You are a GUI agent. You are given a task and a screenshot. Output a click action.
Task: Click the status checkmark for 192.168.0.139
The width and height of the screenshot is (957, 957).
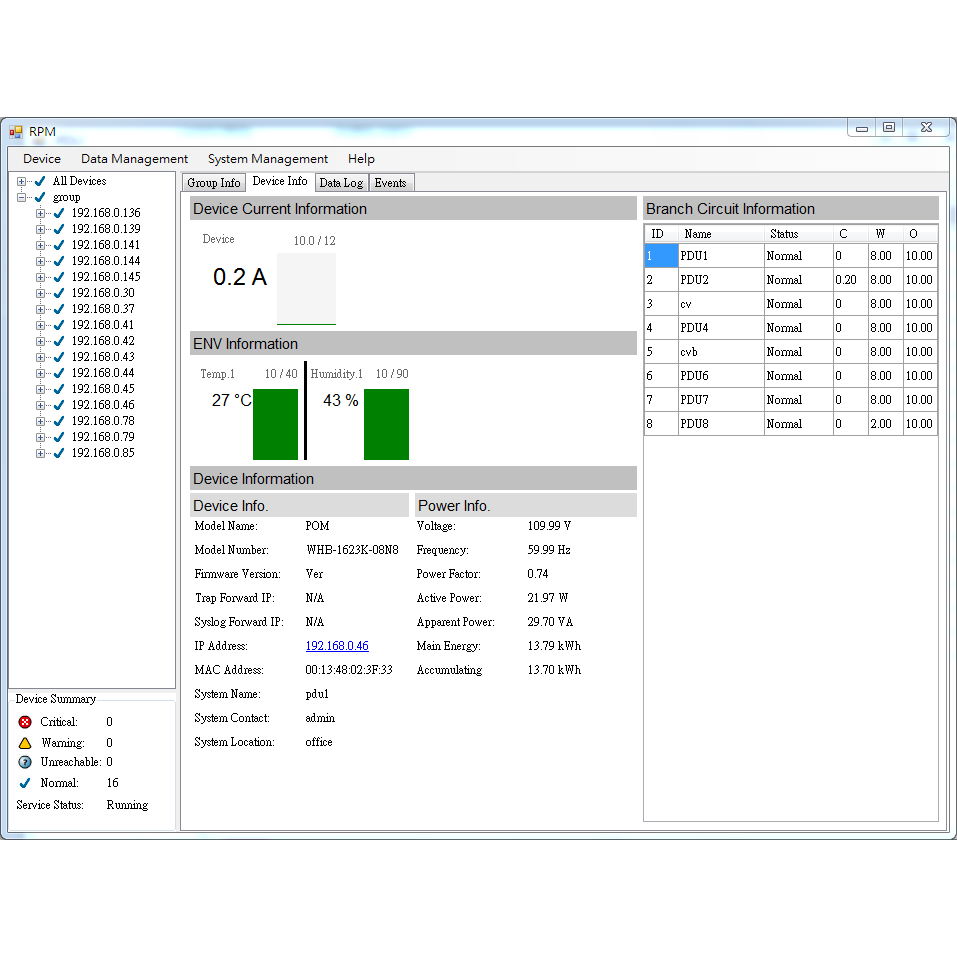click(59, 229)
